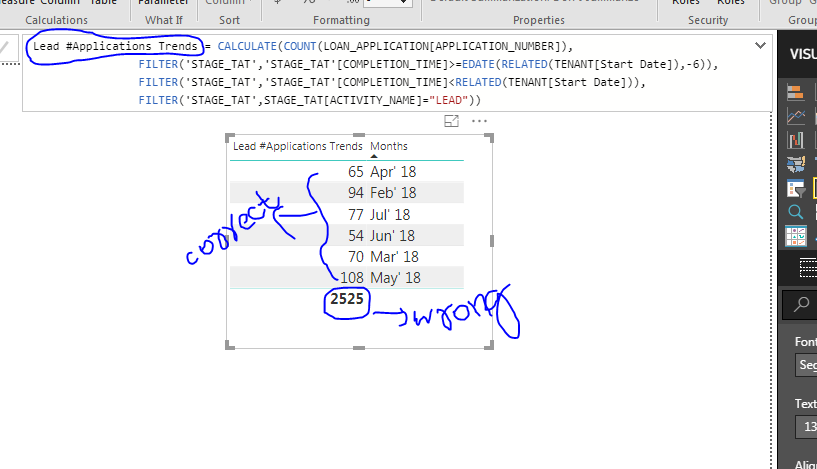
Task: Click the value 54 in table
Action: [356, 236]
